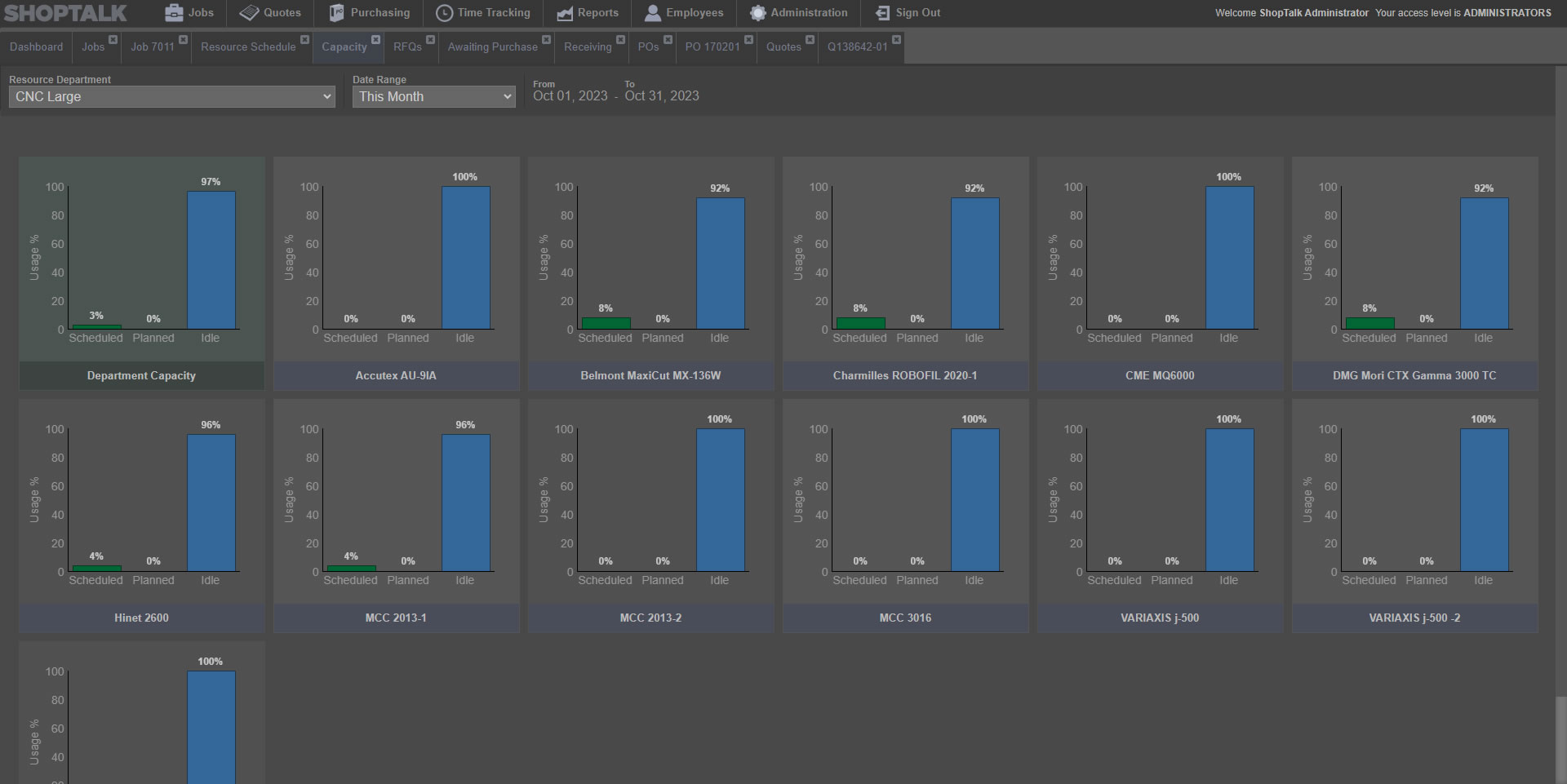Click the Reports chart icon
Image resolution: width=1567 pixels, height=784 pixels.
coord(565,13)
